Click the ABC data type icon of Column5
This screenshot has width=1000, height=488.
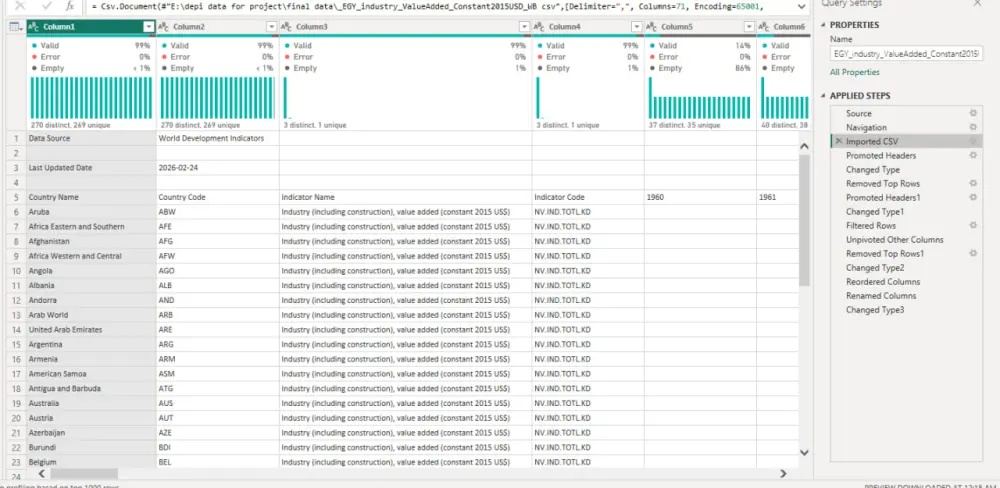pos(652,27)
